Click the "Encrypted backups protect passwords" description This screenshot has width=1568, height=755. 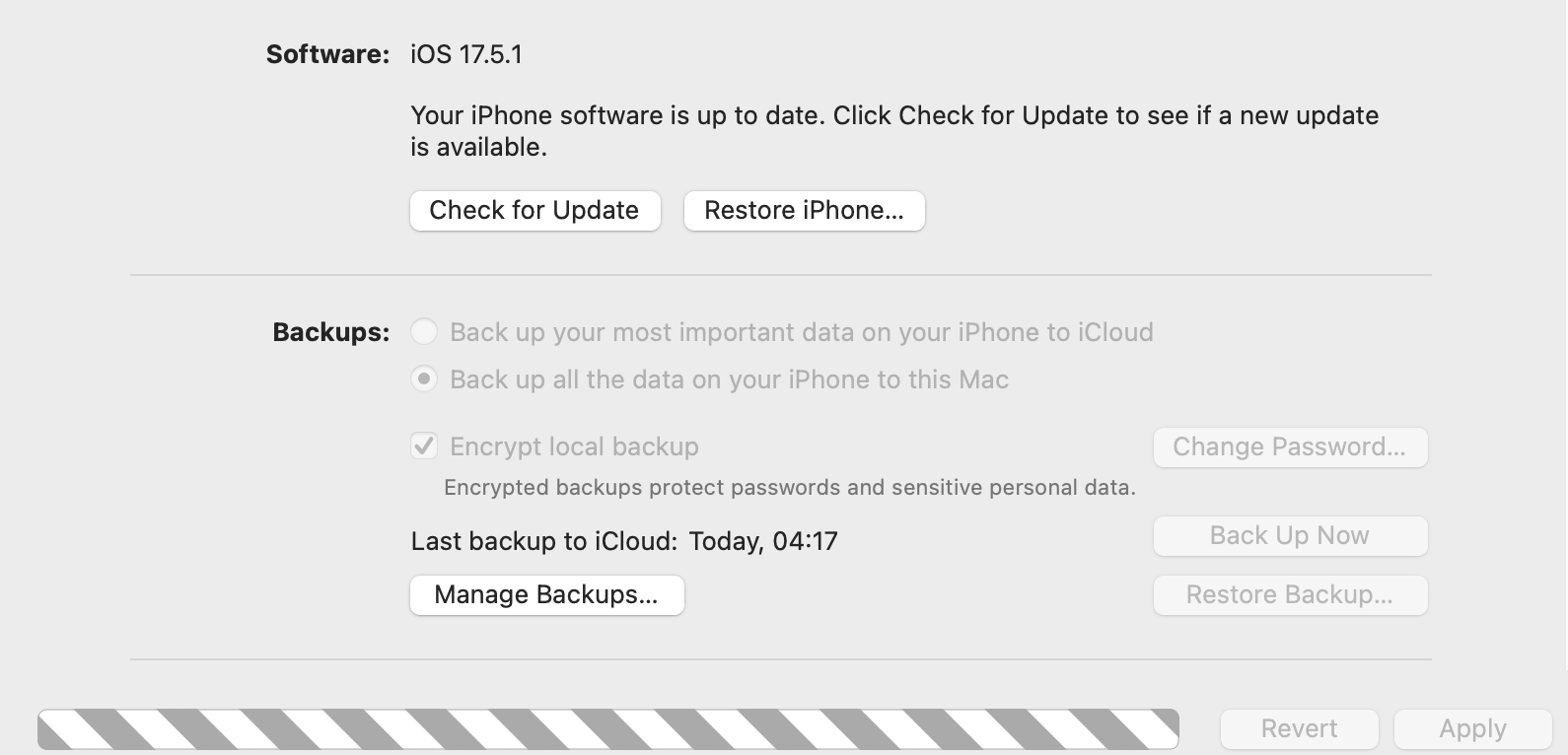coord(789,488)
